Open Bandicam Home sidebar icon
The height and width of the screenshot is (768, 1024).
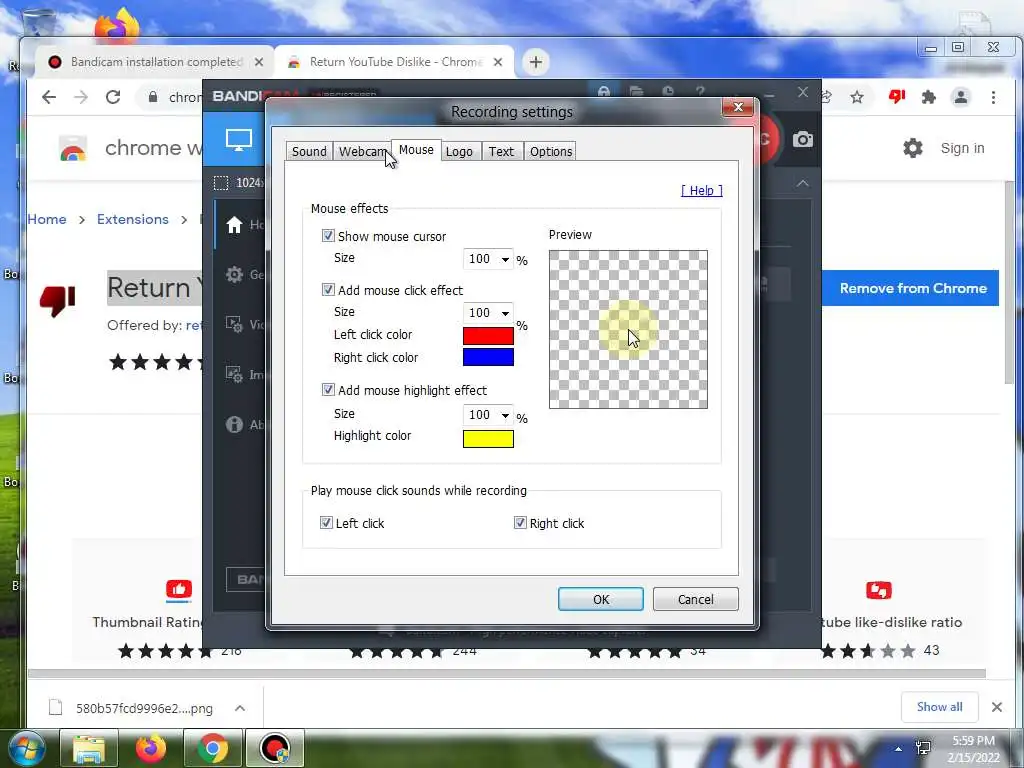pyautogui.click(x=234, y=225)
